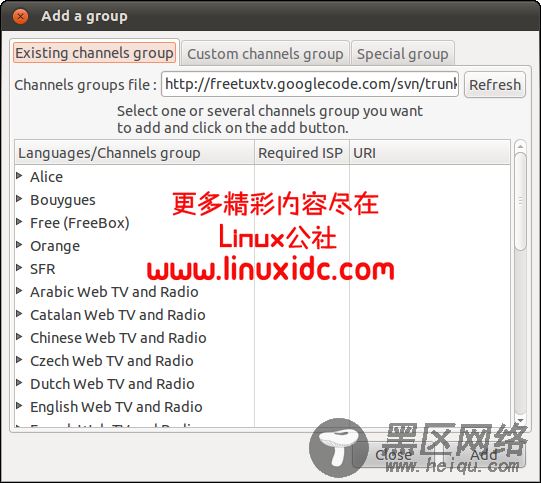The height and width of the screenshot is (483, 541).
Task: Expand Arabic Web TV and Radio
Action: click(x=19, y=291)
